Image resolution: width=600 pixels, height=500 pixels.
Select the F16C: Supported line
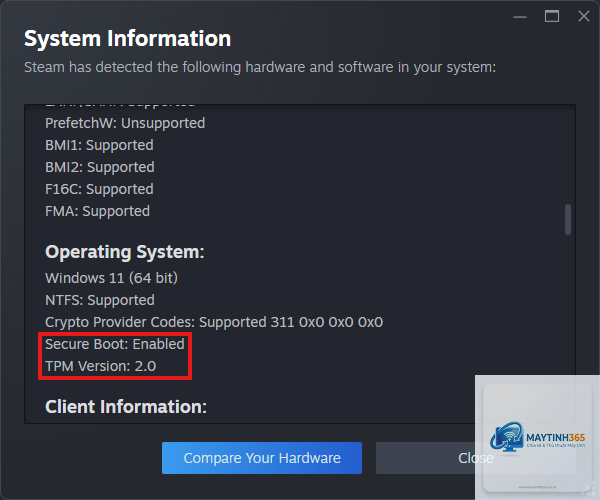click(99, 189)
